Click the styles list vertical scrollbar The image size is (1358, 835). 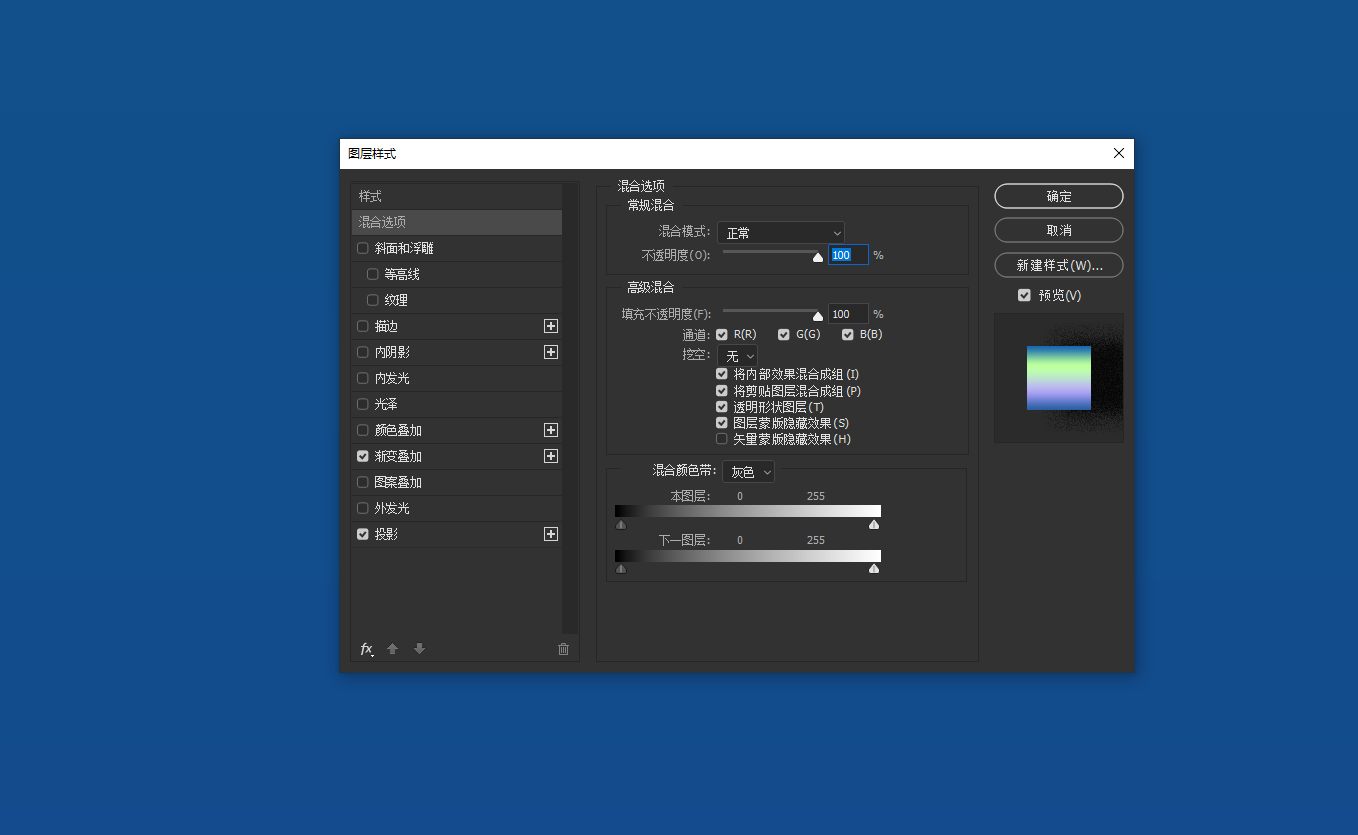pos(570,408)
